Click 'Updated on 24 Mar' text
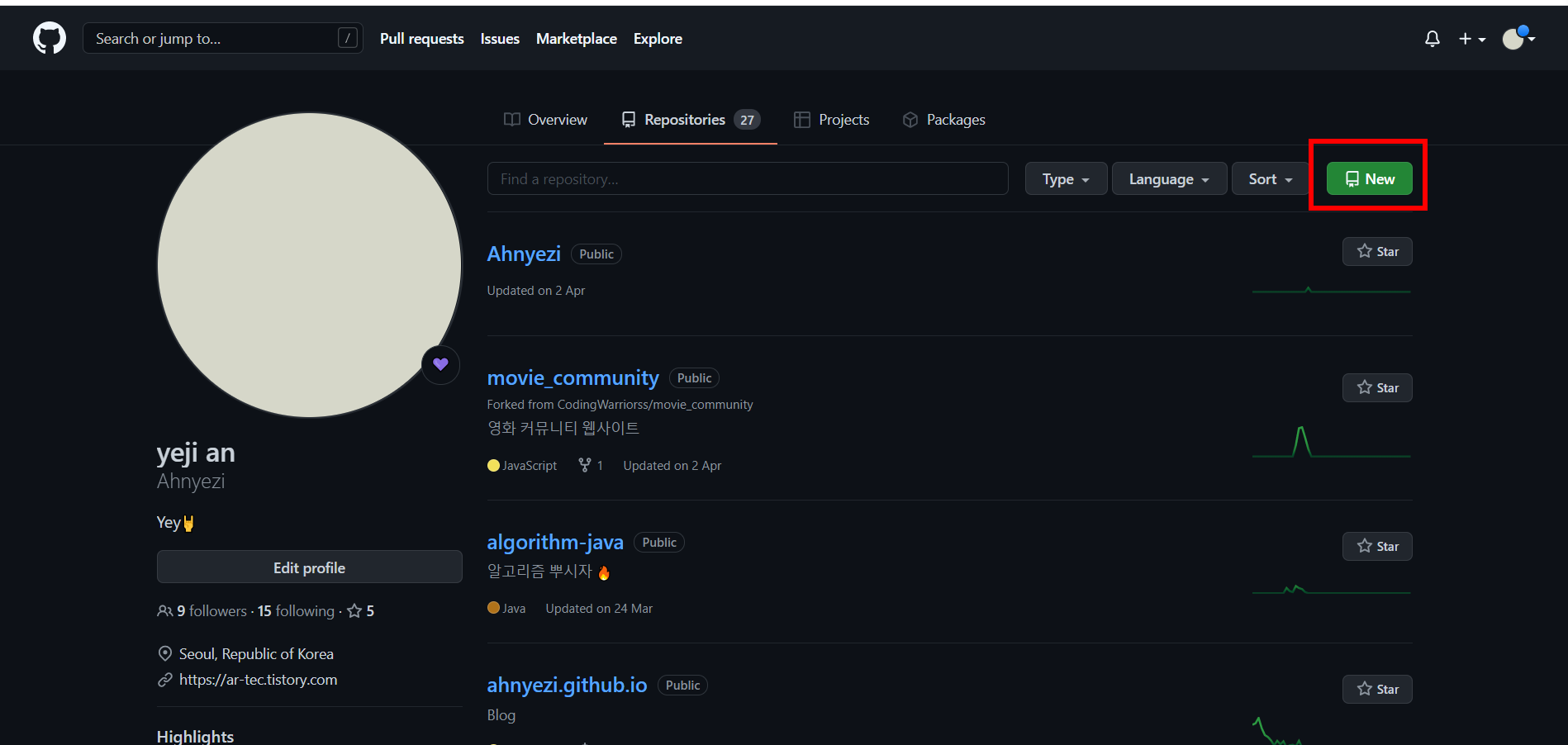 tap(599, 609)
